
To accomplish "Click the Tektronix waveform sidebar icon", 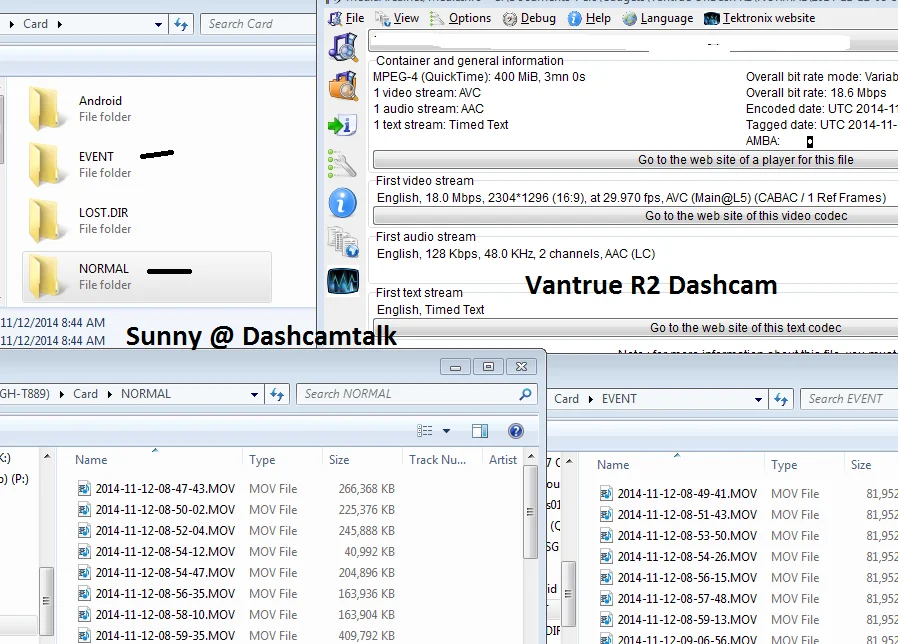I will click(343, 281).
